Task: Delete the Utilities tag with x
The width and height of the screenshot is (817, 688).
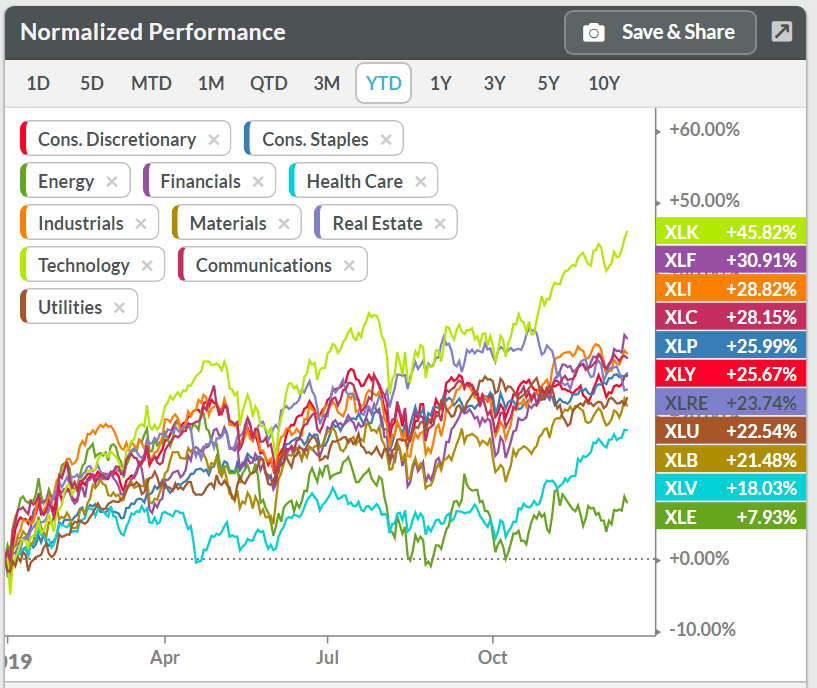Action: click(120, 307)
